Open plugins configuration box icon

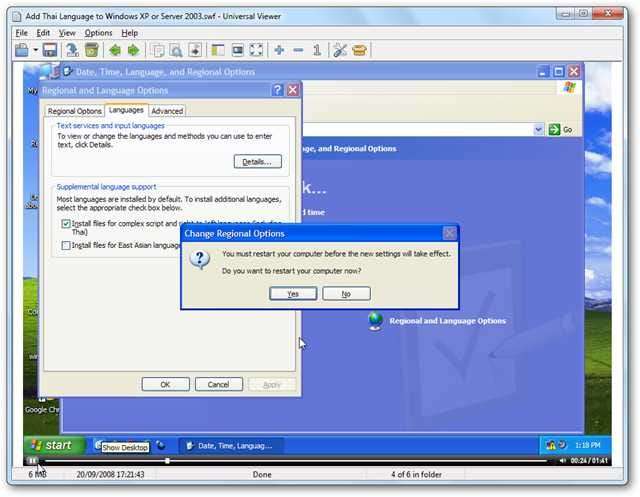tap(359, 50)
